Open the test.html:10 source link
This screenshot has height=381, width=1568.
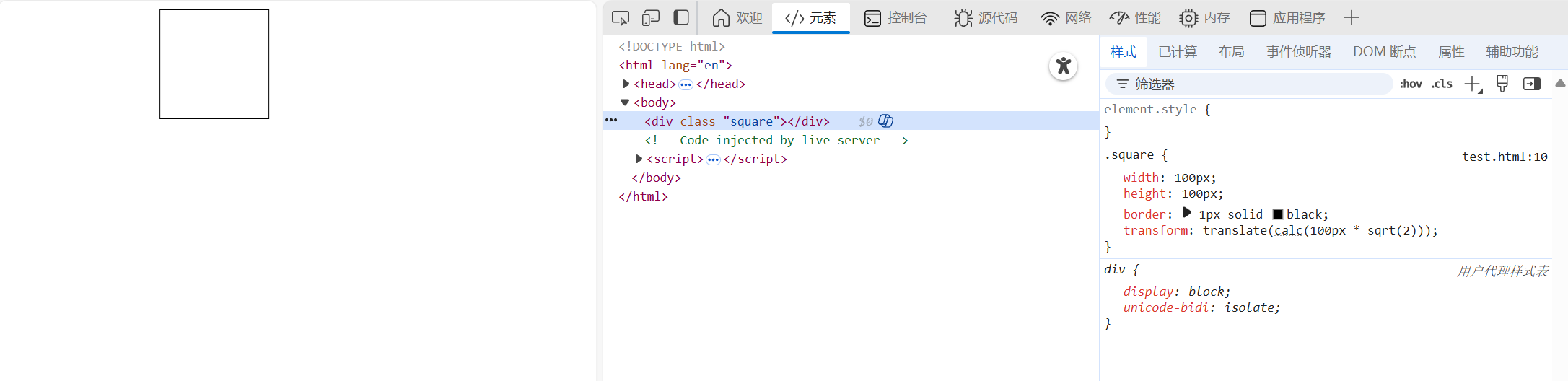pos(1505,157)
